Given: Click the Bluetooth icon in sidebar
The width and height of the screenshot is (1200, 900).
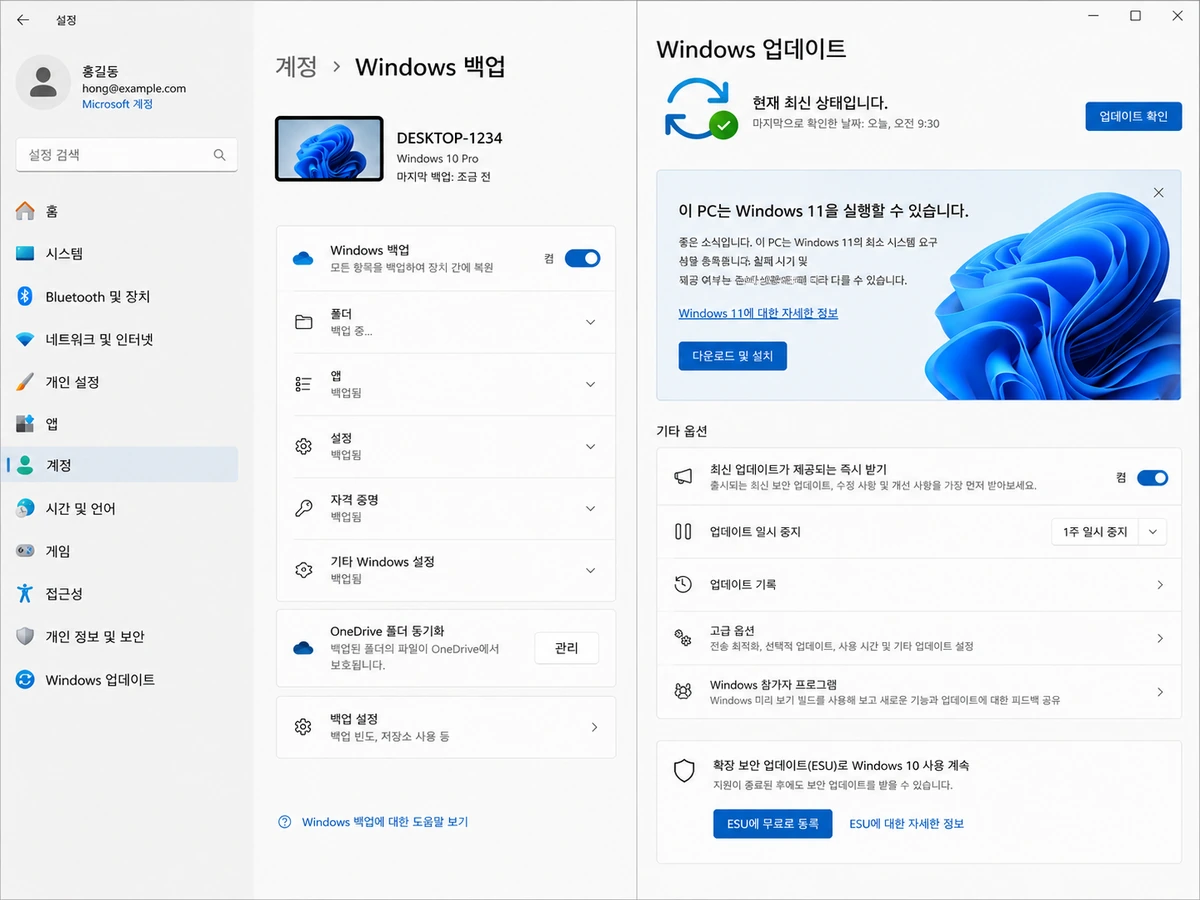Looking at the screenshot, I should [x=25, y=297].
